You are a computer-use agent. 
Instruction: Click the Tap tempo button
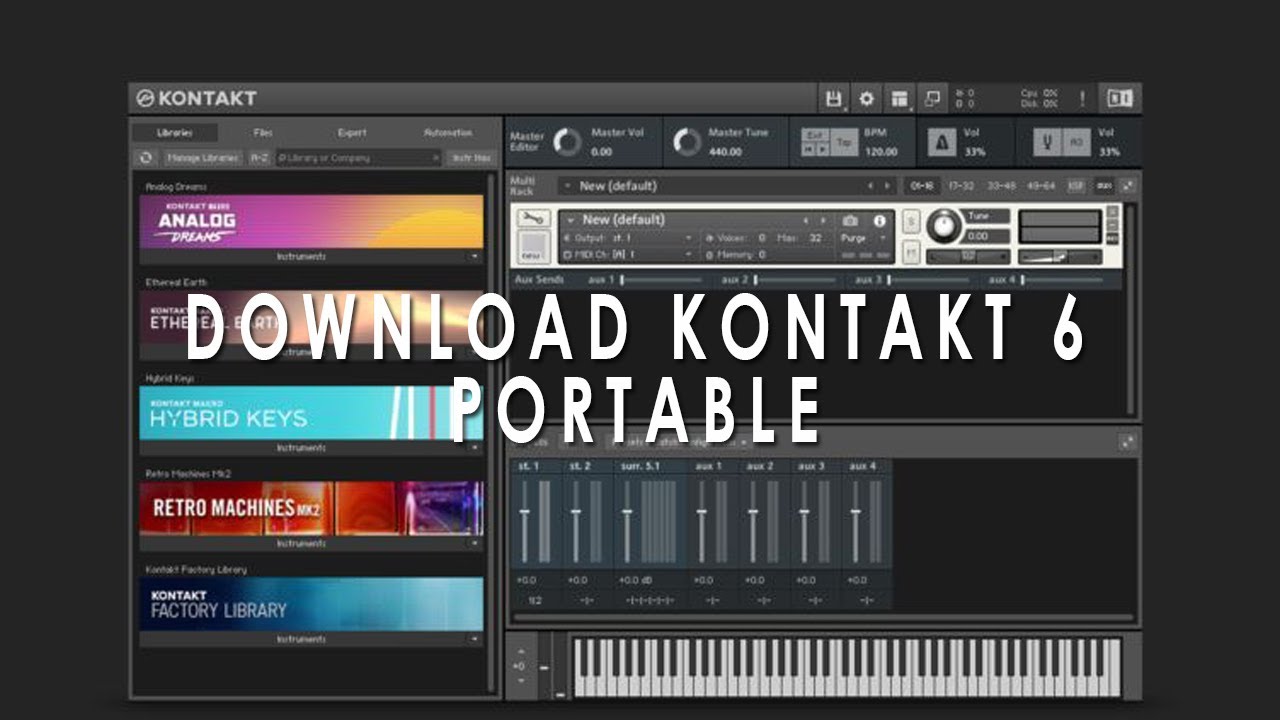tap(845, 142)
